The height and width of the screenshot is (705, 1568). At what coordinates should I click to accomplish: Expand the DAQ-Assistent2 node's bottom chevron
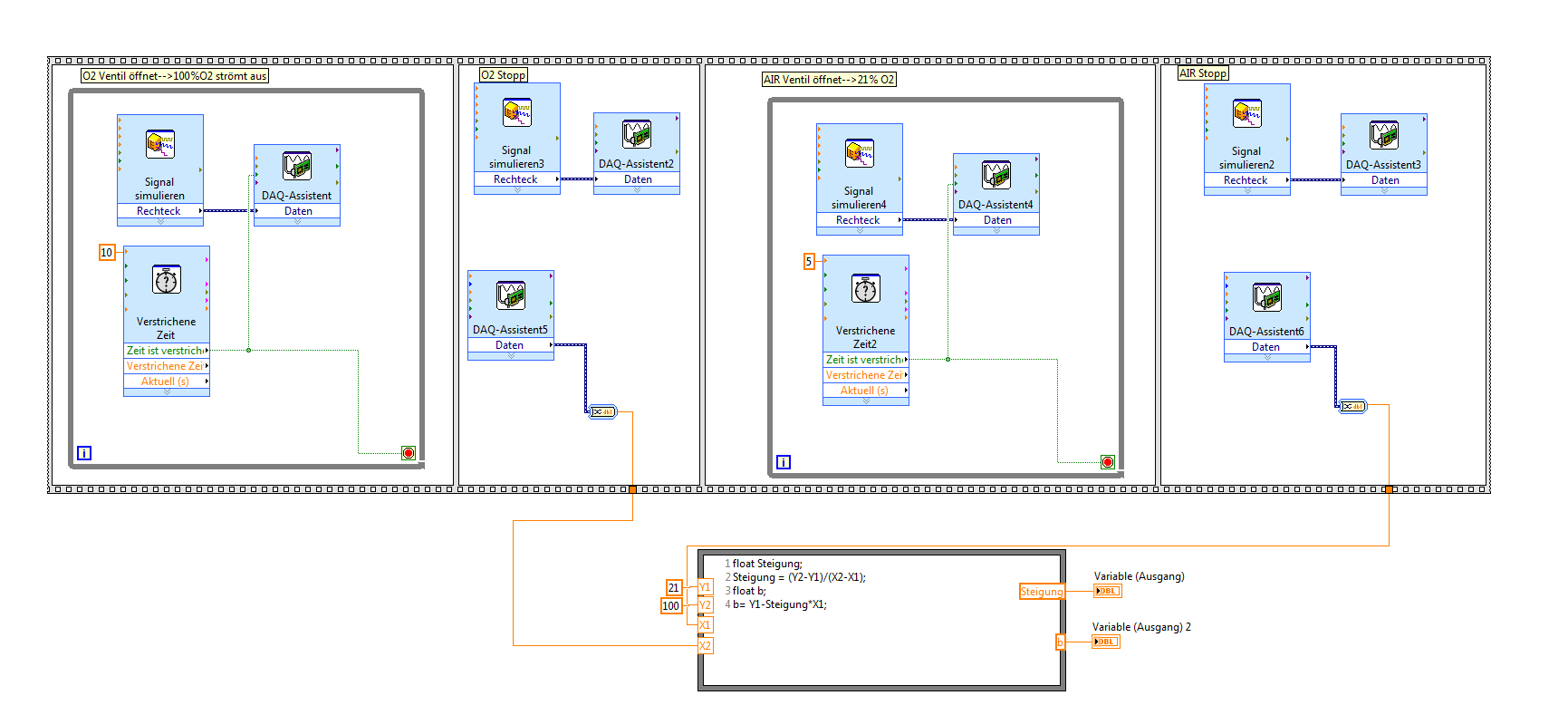pyautogui.click(x=637, y=190)
